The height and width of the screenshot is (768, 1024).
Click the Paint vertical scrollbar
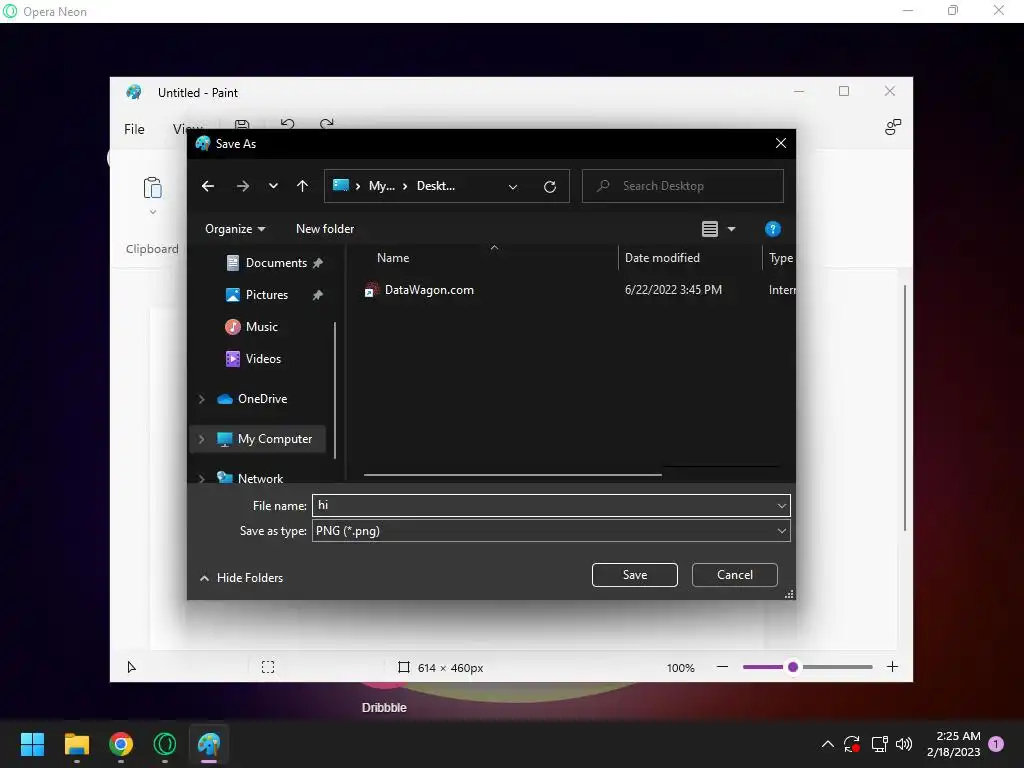click(904, 408)
